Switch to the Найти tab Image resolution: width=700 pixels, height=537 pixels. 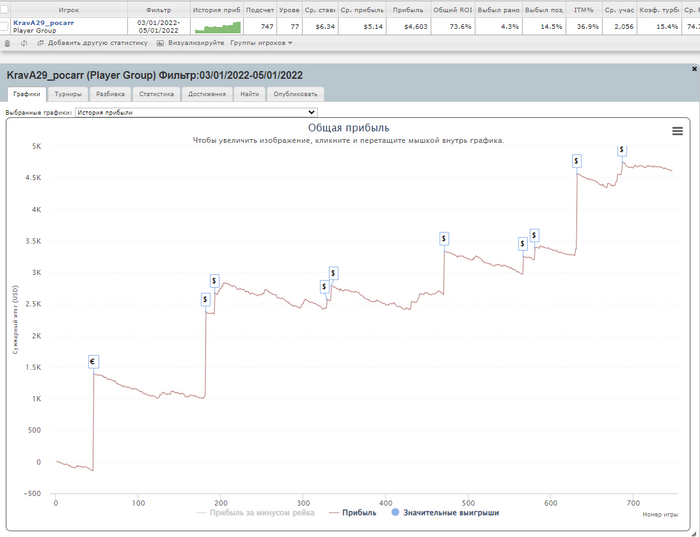pyautogui.click(x=250, y=94)
